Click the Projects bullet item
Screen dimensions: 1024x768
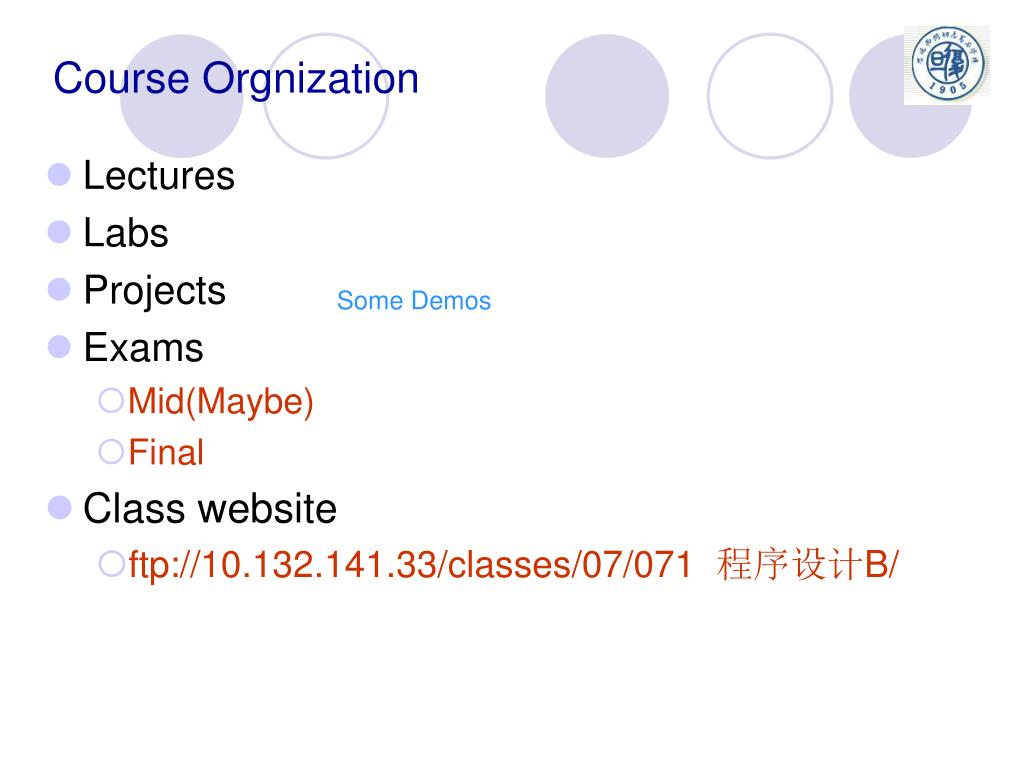pos(155,291)
